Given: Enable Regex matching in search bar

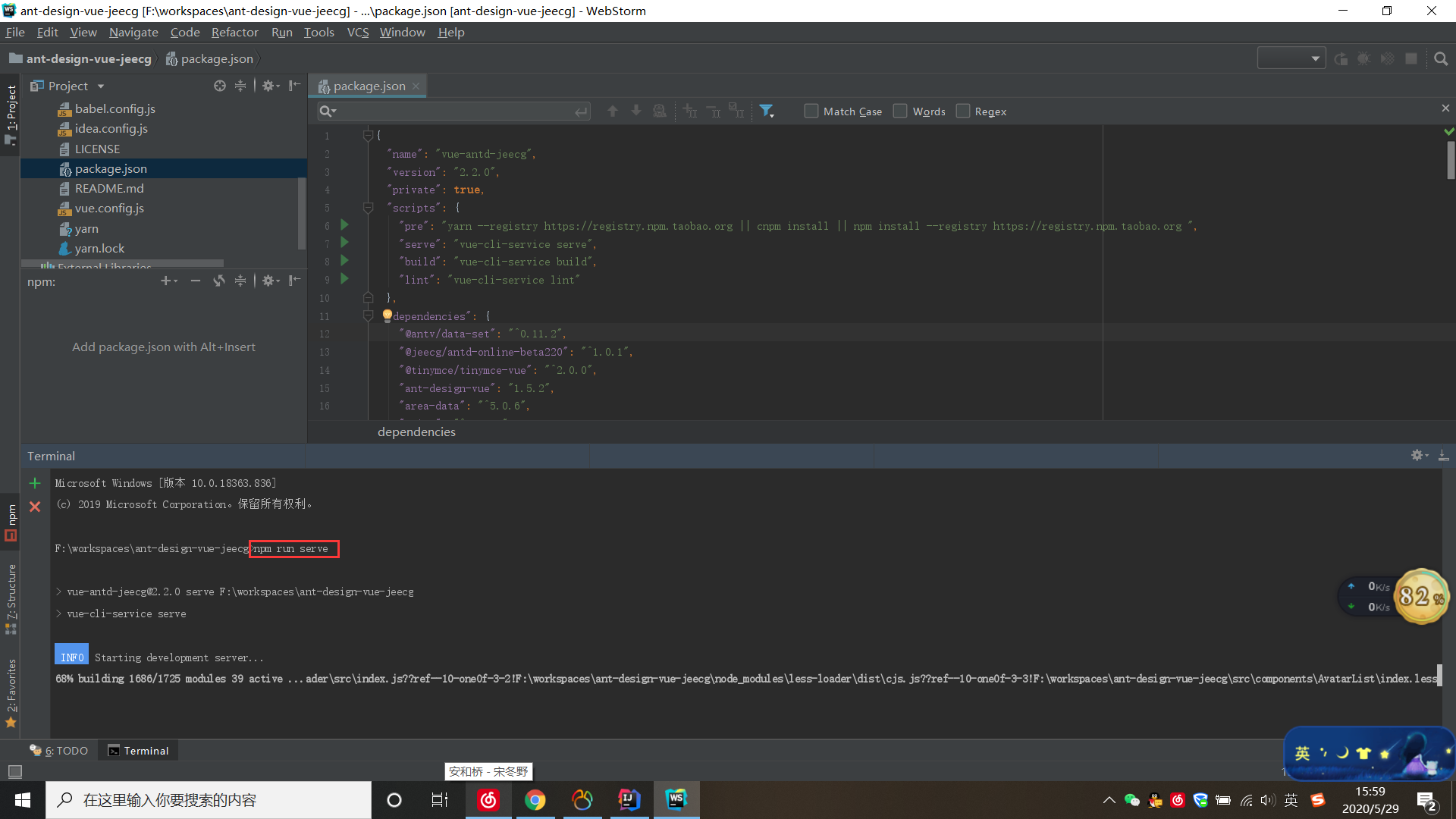Looking at the screenshot, I should 962,111.
